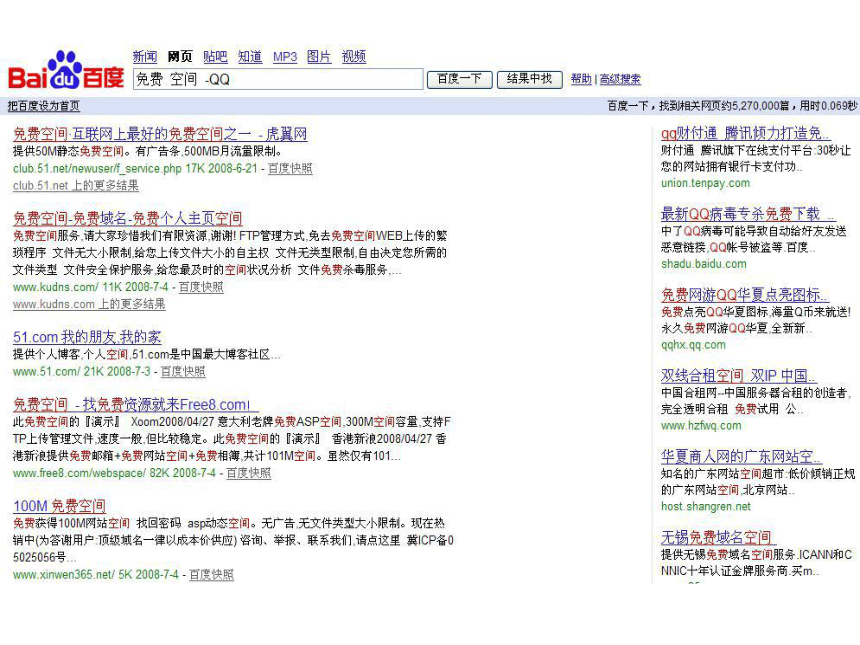Open 百度快照 for the www.free8.com result

point(249,473)
